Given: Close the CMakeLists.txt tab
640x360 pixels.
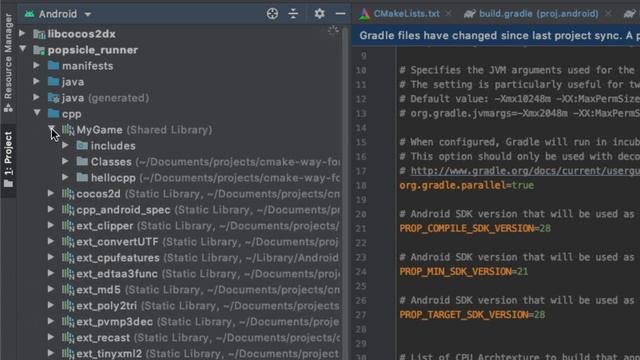Looking at the screenshot, I should 449,14.
